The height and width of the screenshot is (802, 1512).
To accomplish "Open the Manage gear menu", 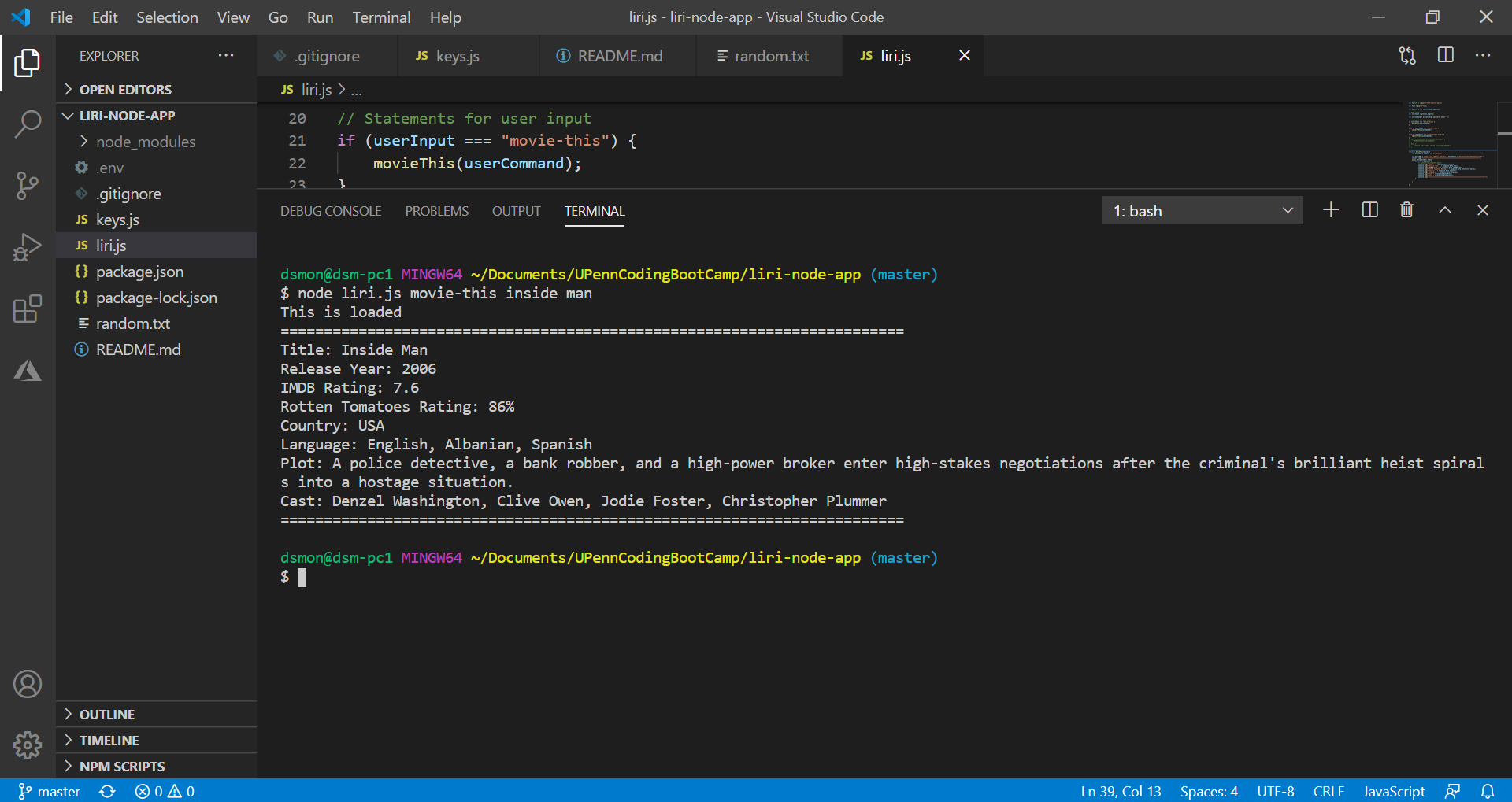I will 28,745.
